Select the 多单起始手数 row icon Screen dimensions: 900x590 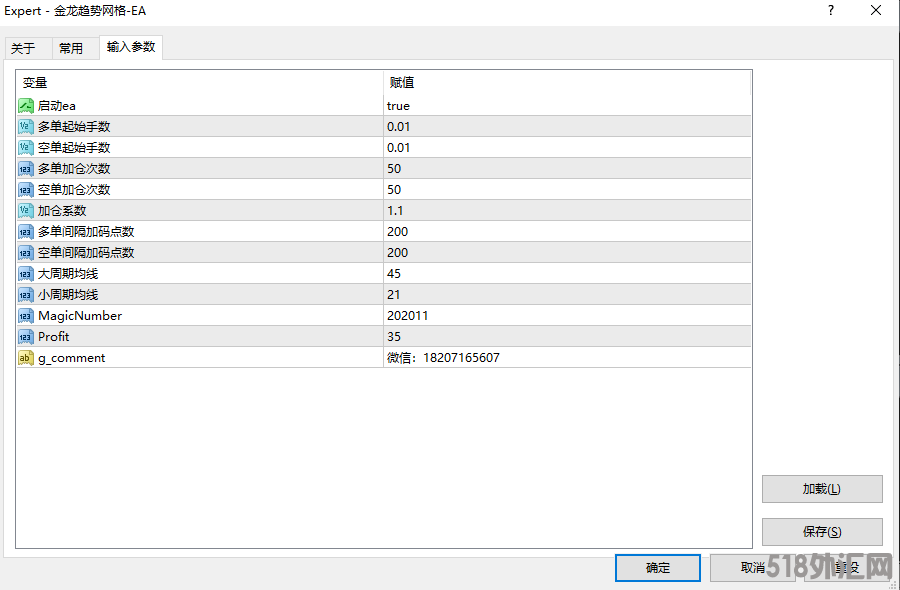[x=26, y=127]
